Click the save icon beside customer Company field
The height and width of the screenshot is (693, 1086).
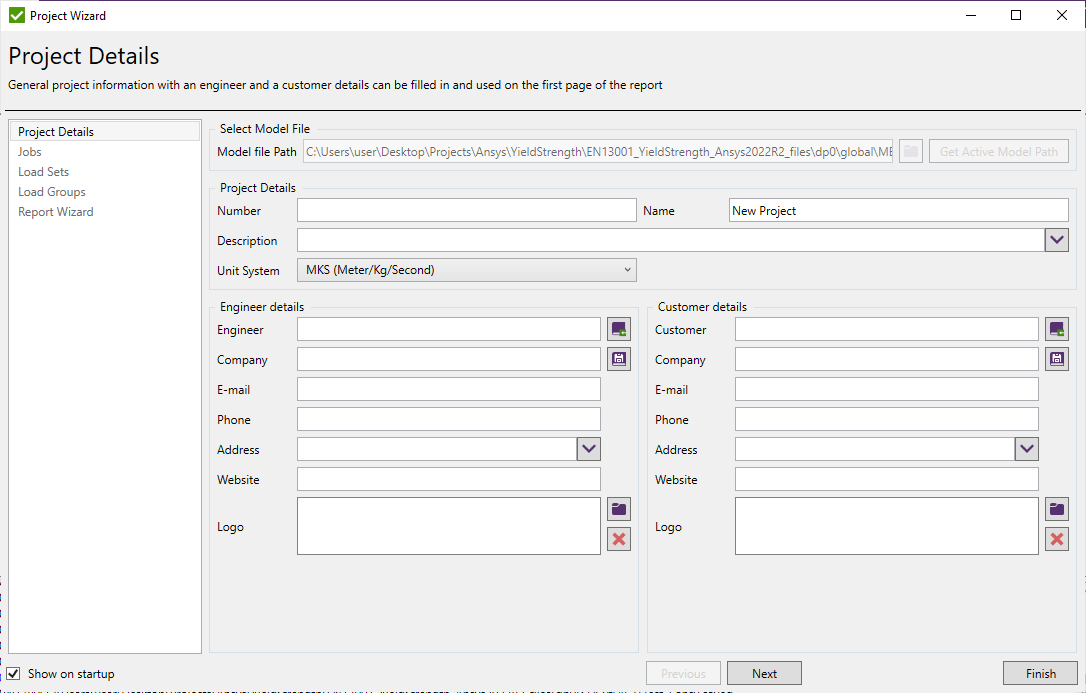pyautogui.click(x=1056, y=359)
